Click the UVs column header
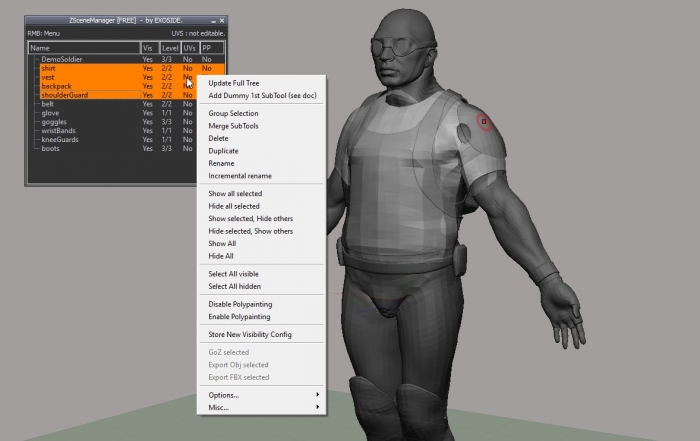The height and width of the screenshot is (441, 700). point(189,47)
